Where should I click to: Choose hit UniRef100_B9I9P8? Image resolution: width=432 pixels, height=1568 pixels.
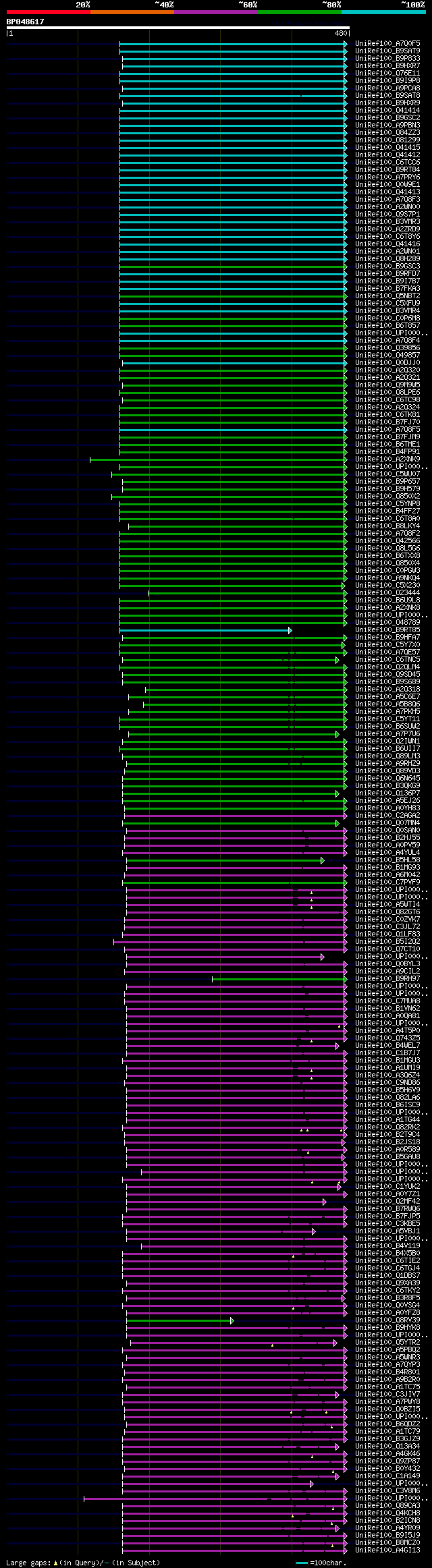coord(387,81)
